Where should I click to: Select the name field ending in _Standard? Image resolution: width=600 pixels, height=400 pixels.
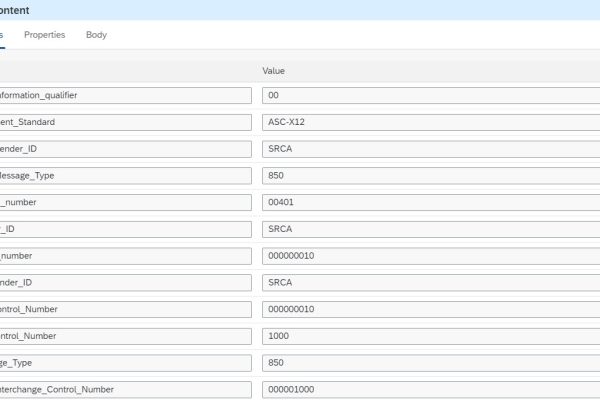tap(125, 122)
